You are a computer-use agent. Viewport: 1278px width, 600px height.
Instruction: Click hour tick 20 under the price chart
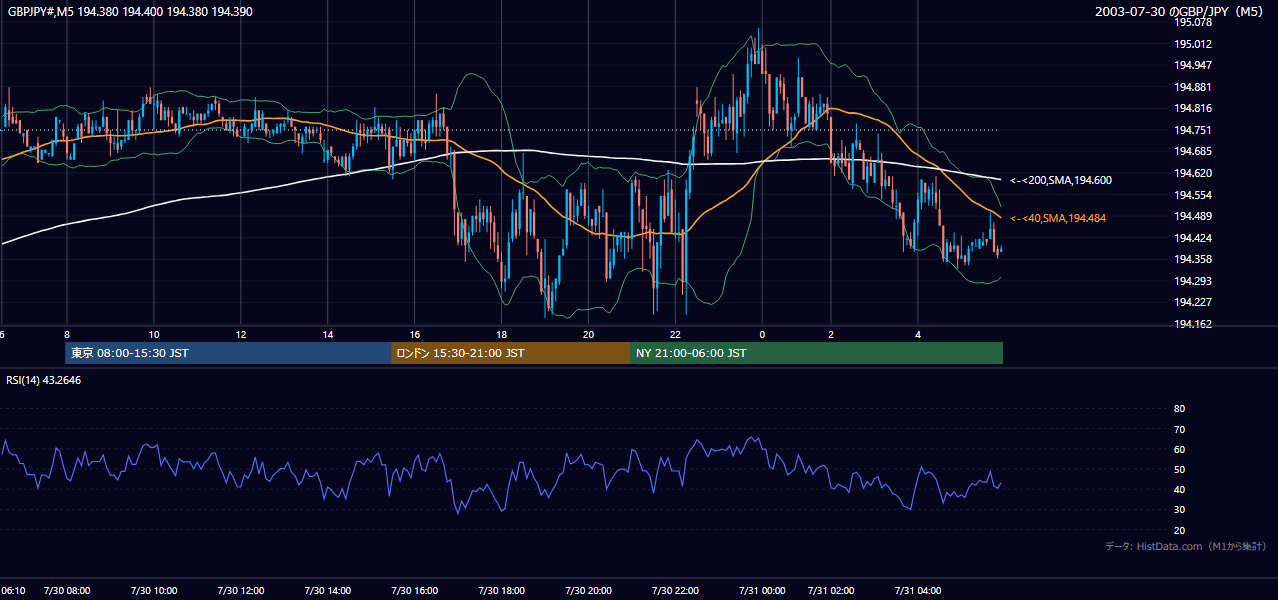coord(589,334)
